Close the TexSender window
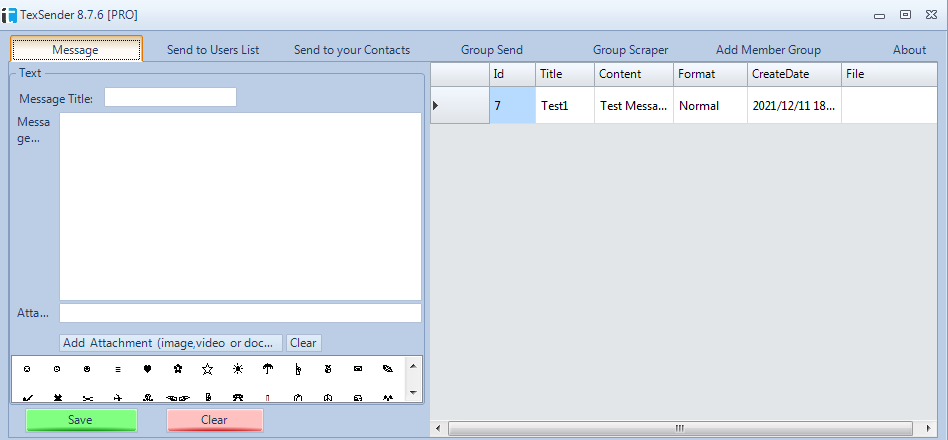The image size is (948, 440). (x=931, y=15)
